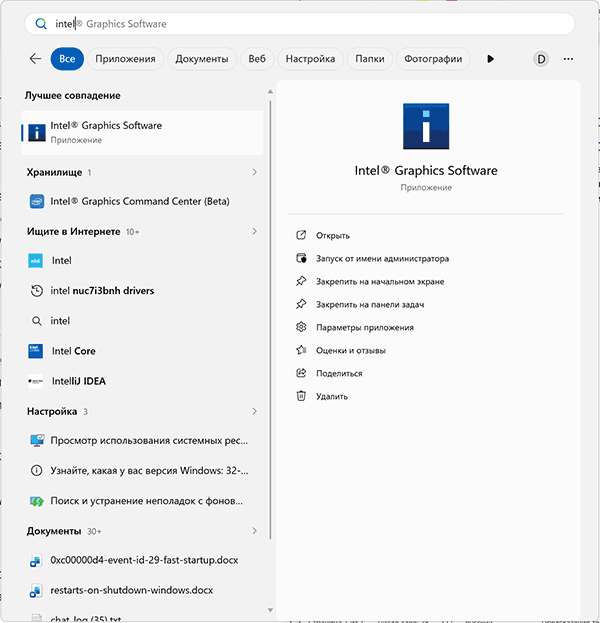
Task: Click the results list scrollbar down arrow
Action: click(270, 610)
